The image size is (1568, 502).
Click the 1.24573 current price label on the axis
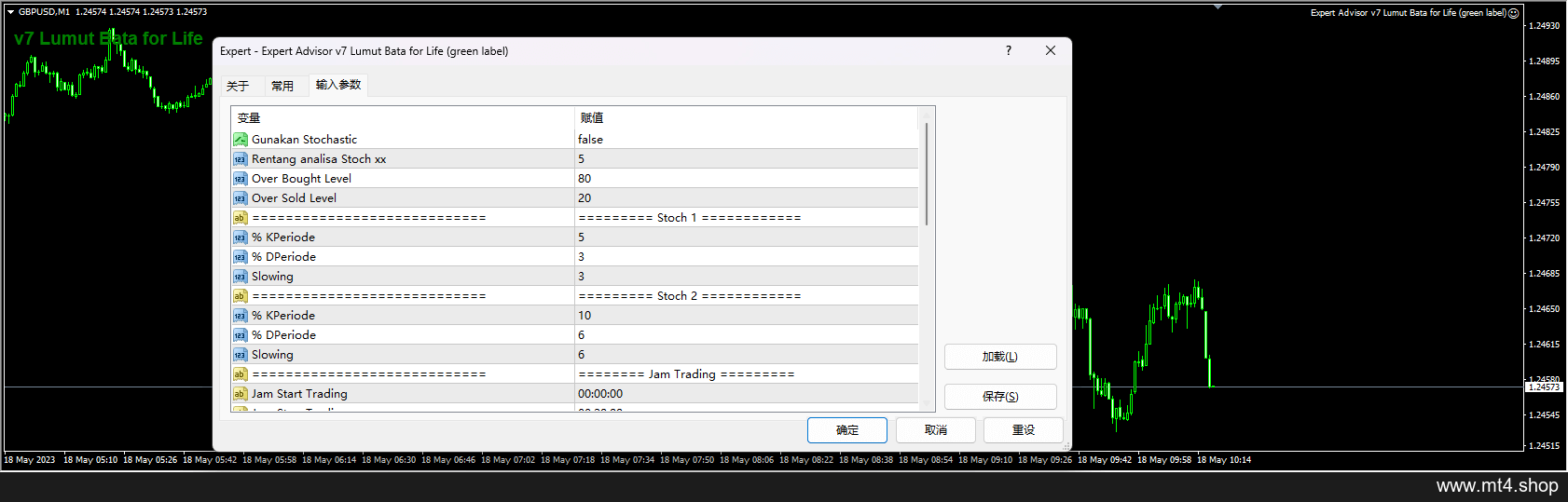coord(1544,387)
